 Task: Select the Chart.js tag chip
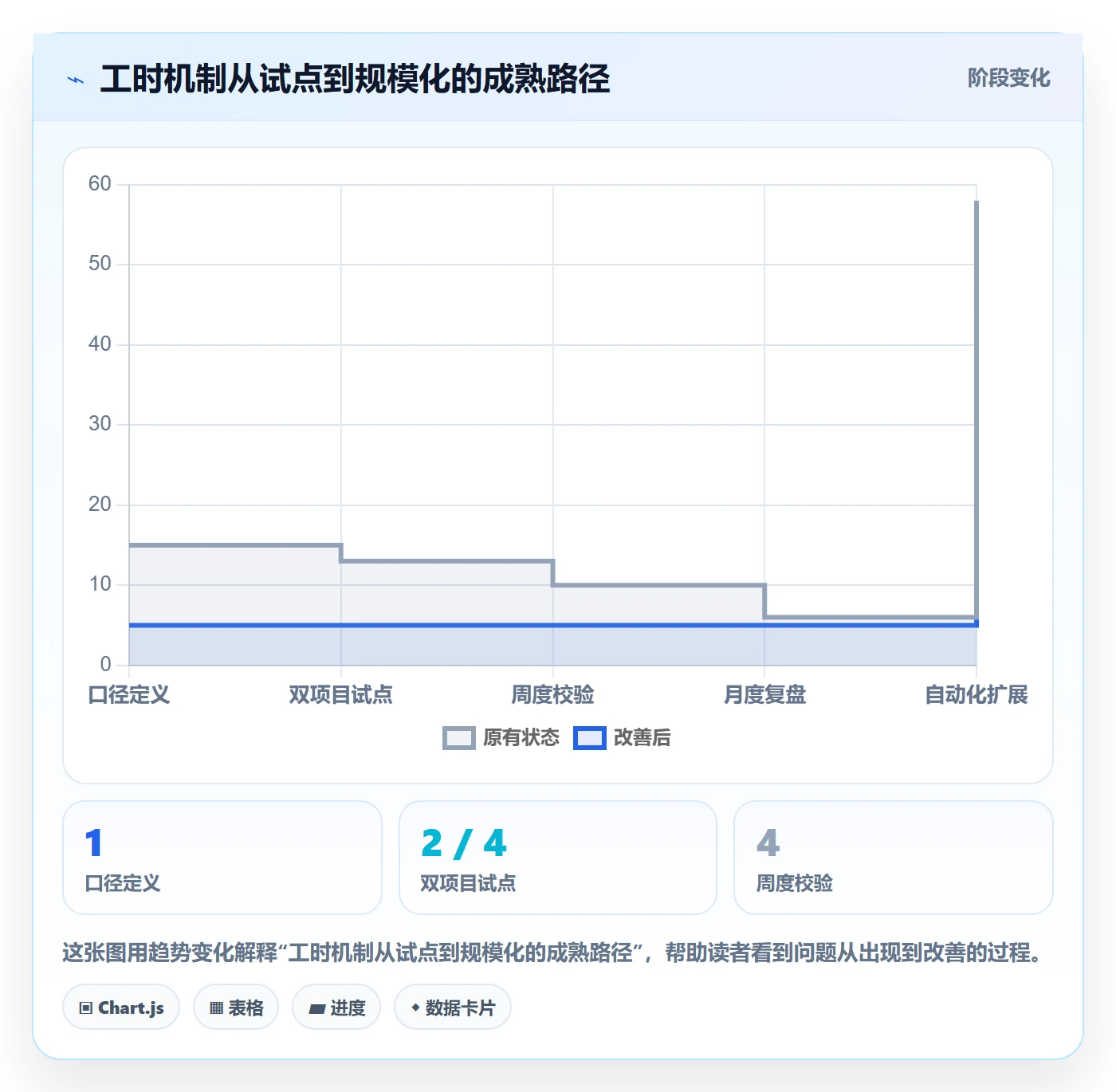pos(121,1008)
